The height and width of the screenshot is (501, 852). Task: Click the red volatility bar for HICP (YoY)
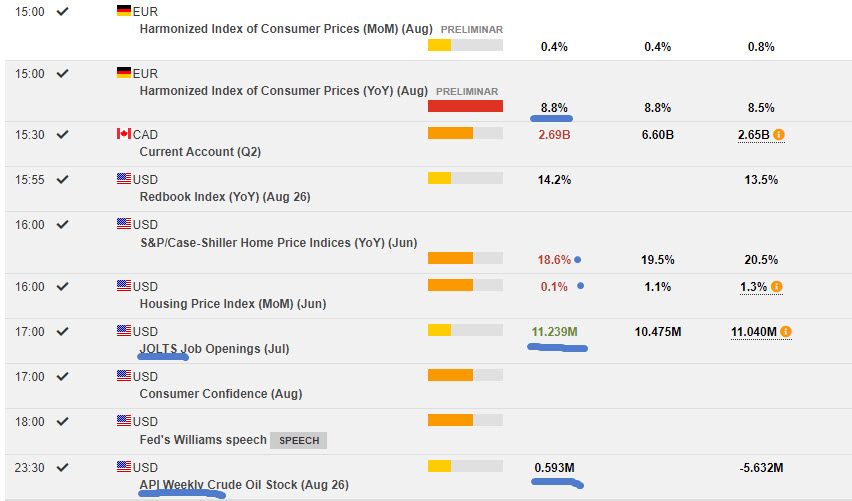(465, 107)
